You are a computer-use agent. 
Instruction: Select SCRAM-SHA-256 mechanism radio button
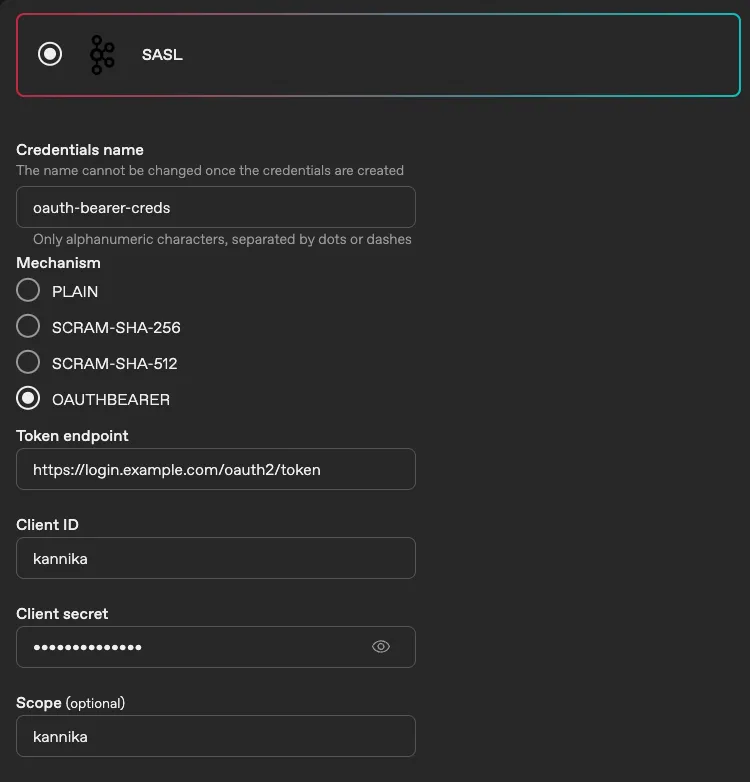point(28,327)
